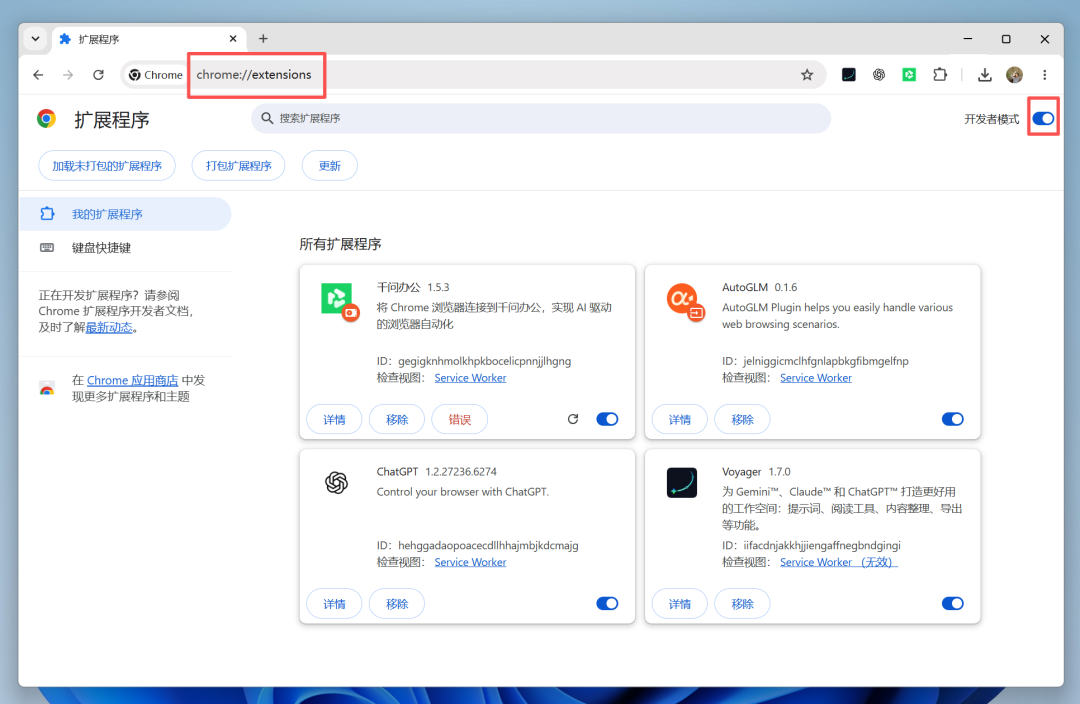The width and height of the screenshot is (1080, 704).
Task: Open Chrome's three-dot menu
Action: pyautogui.click(x=1044, y=74)
